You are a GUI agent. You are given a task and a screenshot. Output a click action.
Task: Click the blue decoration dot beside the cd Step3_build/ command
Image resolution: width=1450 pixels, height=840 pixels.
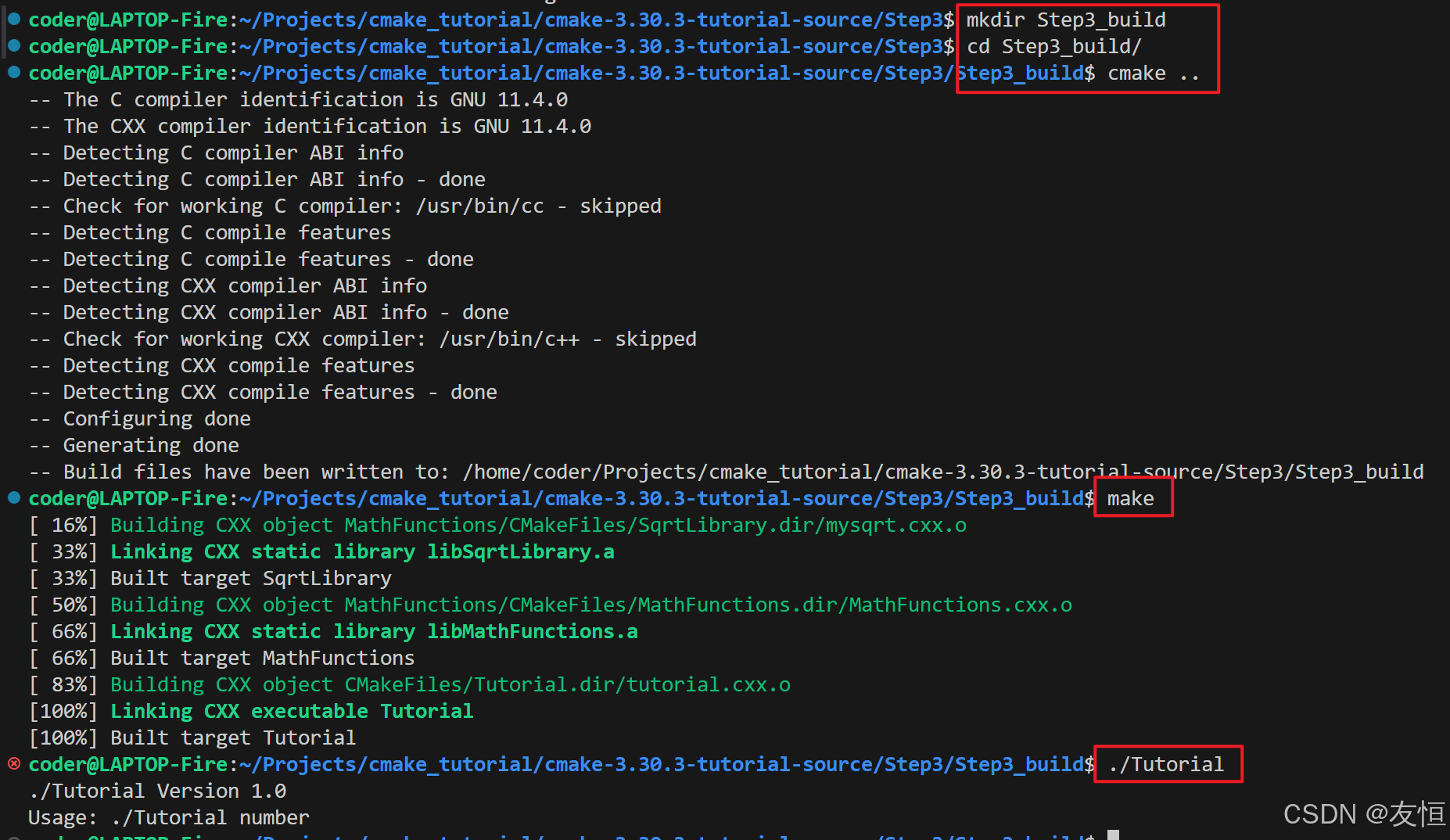[14, 46]
